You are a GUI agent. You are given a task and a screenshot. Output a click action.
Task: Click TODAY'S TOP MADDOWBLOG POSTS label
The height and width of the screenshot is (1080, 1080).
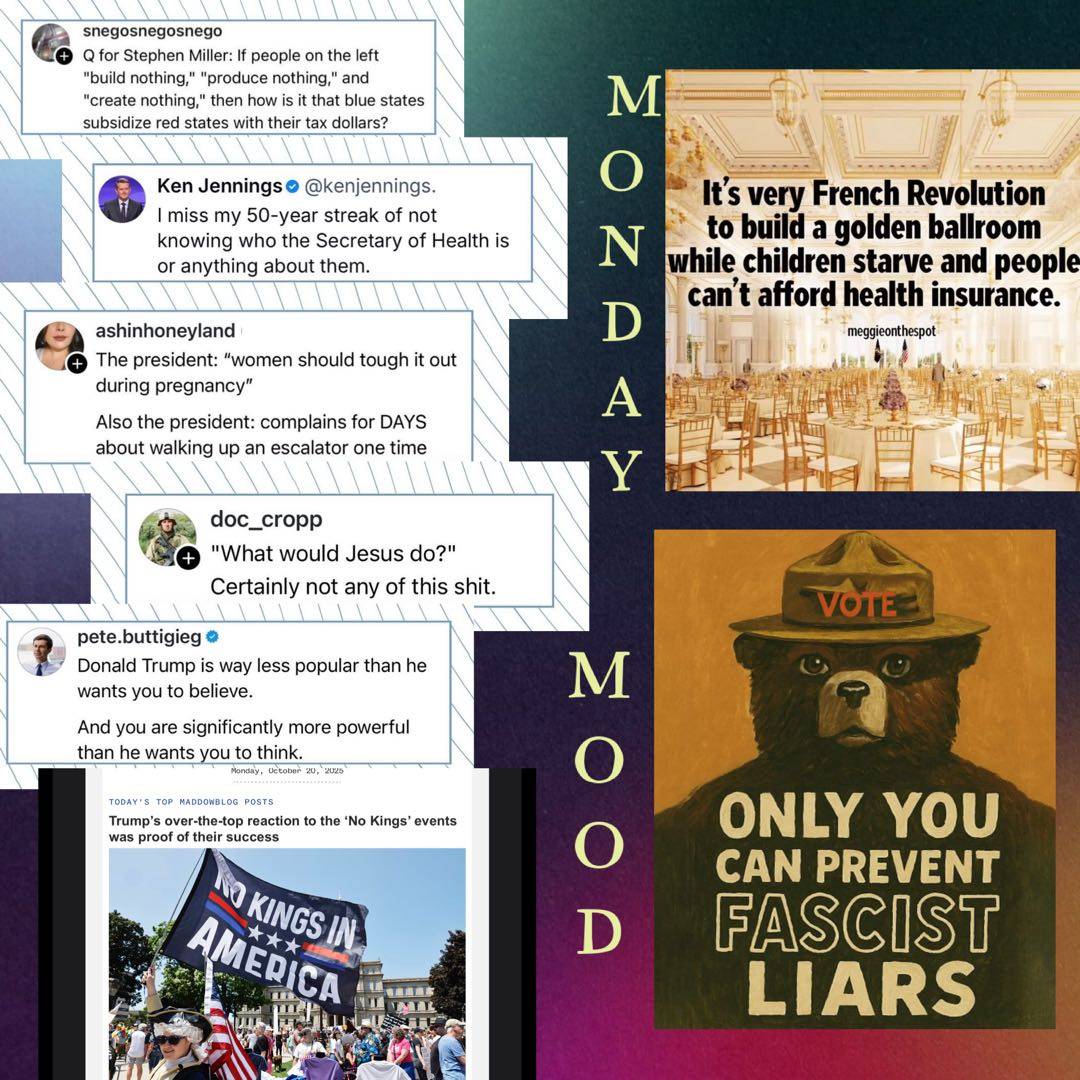(x=191, y=802)
